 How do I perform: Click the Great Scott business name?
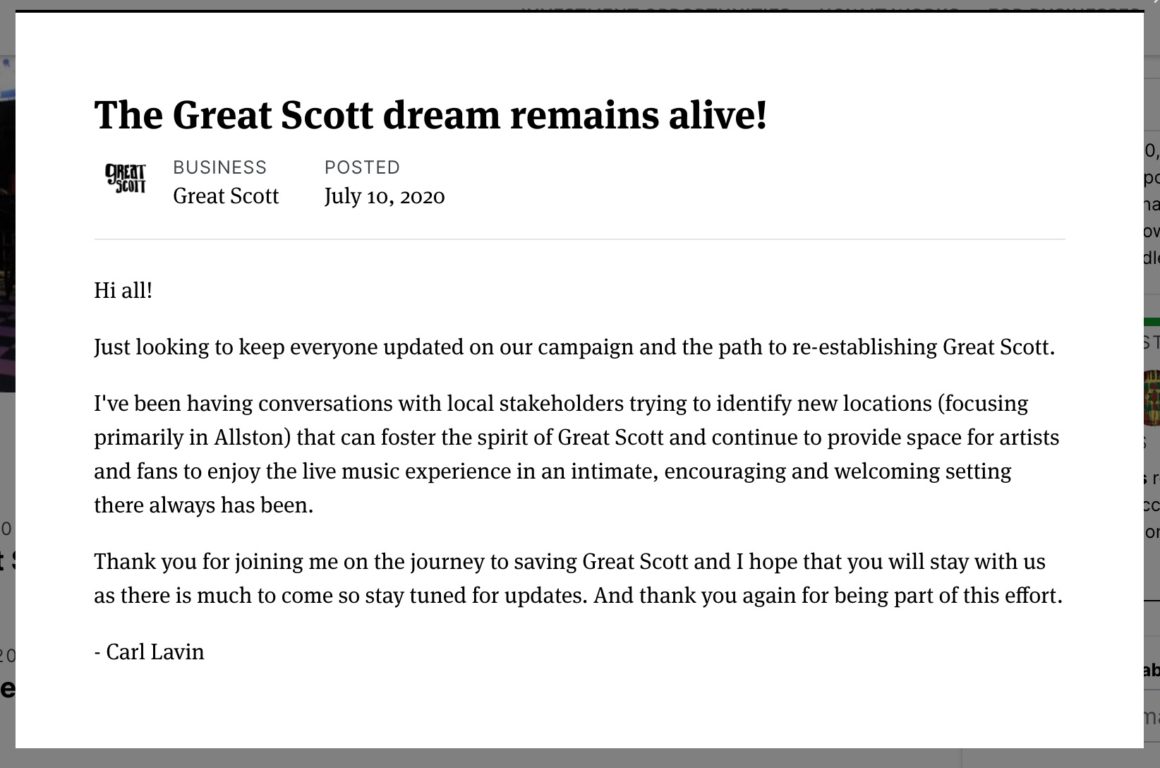pos(226,196)
